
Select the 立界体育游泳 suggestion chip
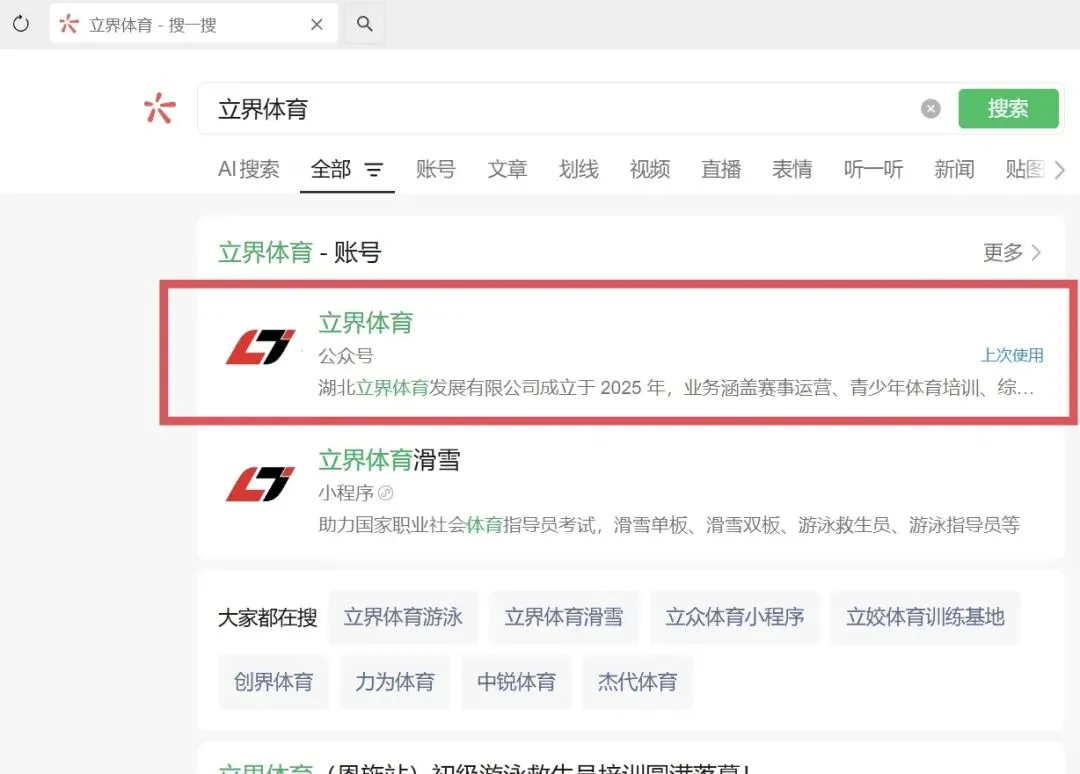point(403,617)
